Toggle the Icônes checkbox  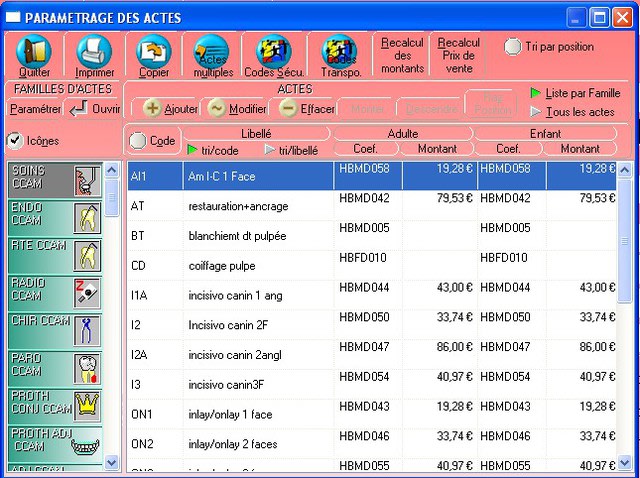pos(15,141)
